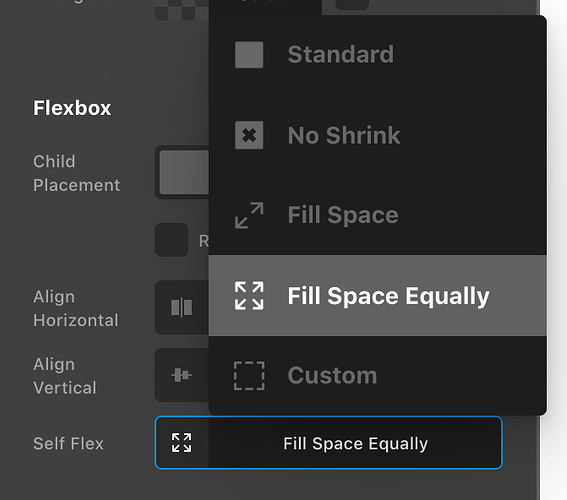The height and width of the screenshot is (500, 567).
Task: Open the Align Vertical dropdown
Action: pyautogui.click(x=182, y=375)
